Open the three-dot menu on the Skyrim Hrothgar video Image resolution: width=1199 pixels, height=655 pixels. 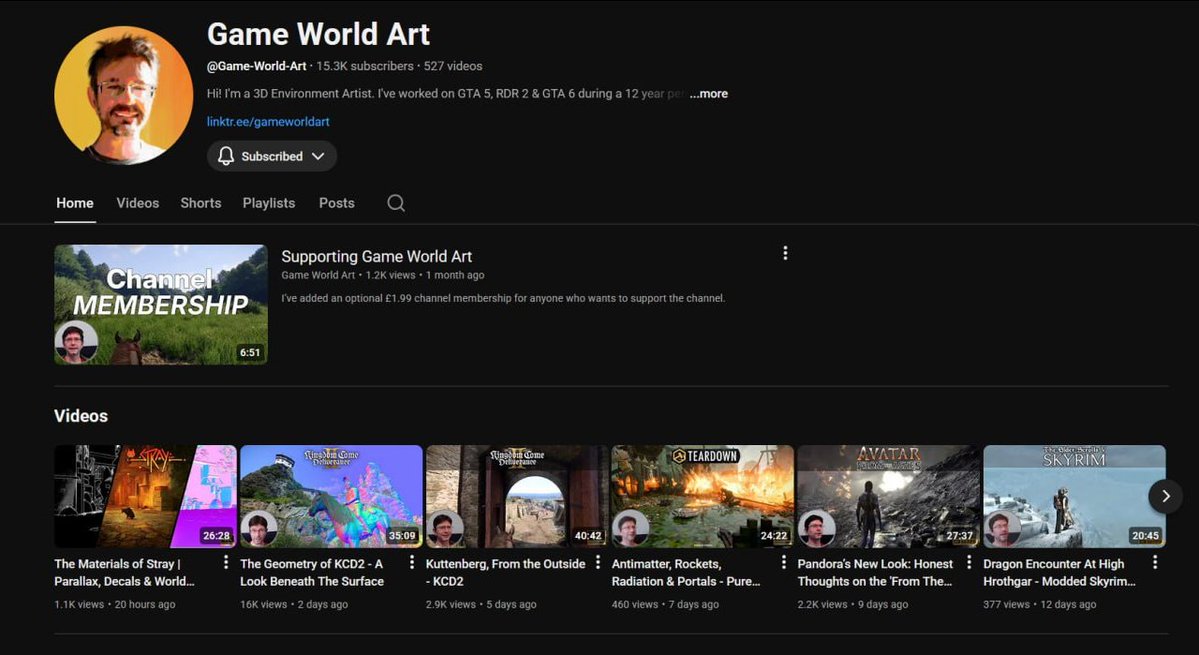[x=1155, y=562]
